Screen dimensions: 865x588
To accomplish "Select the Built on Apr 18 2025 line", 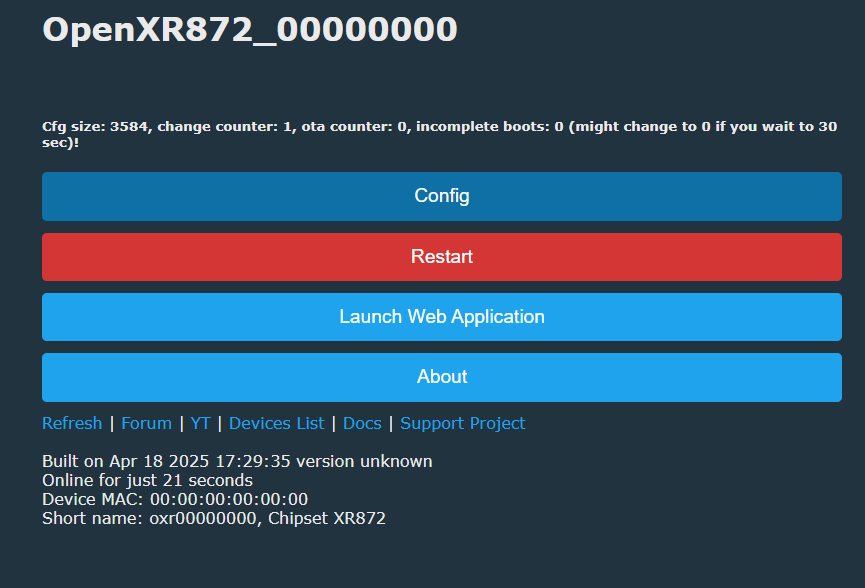I will (x=237, y=461).
